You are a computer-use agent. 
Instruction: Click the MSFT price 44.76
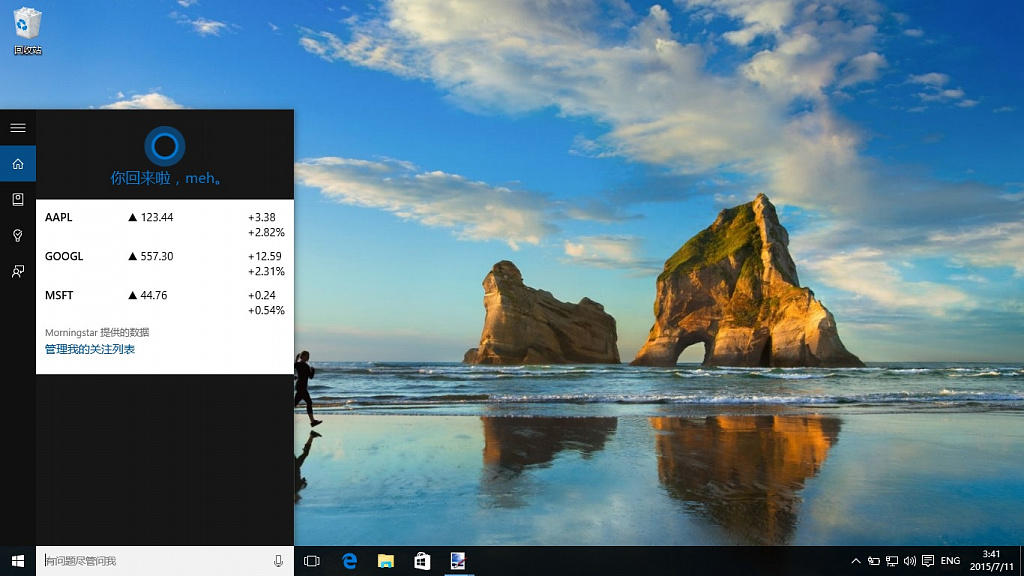[153, 296]
